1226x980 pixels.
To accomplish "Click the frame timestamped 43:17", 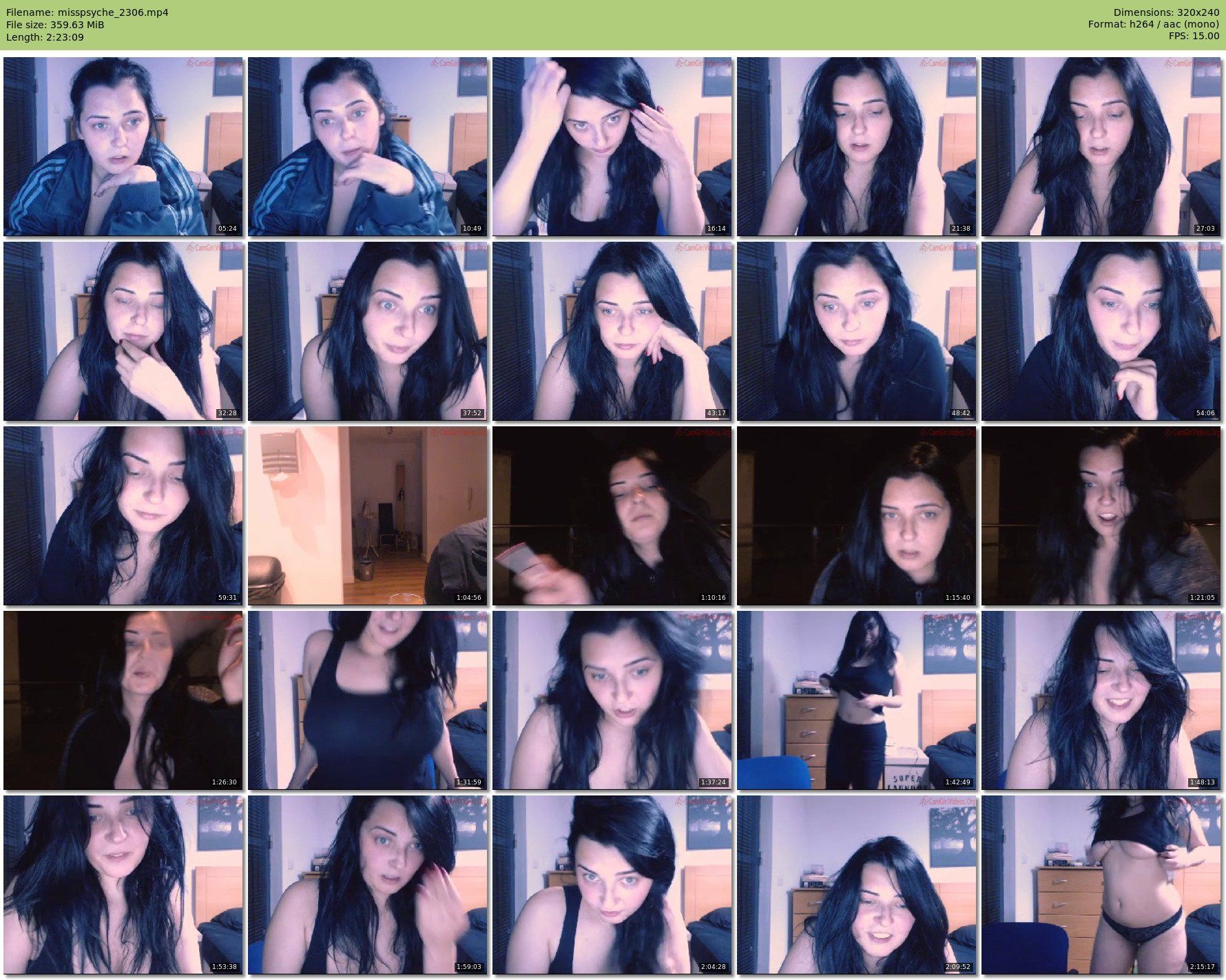I will pos(612,331).
